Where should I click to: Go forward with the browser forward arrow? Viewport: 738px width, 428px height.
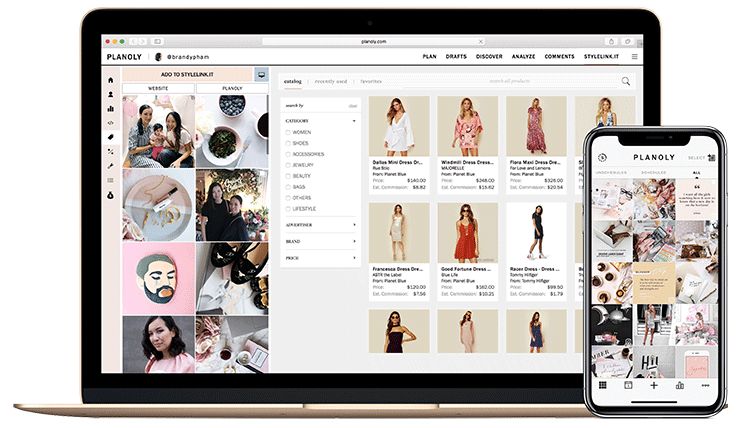143,41
